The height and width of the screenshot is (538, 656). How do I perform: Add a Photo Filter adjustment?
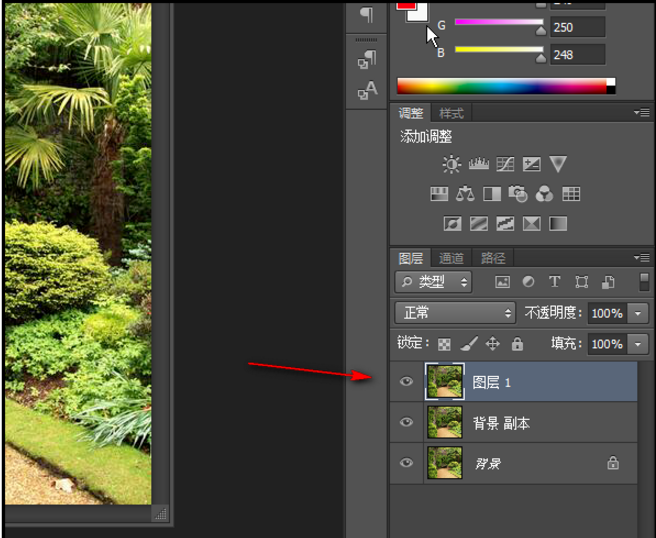tap(518, 194)
